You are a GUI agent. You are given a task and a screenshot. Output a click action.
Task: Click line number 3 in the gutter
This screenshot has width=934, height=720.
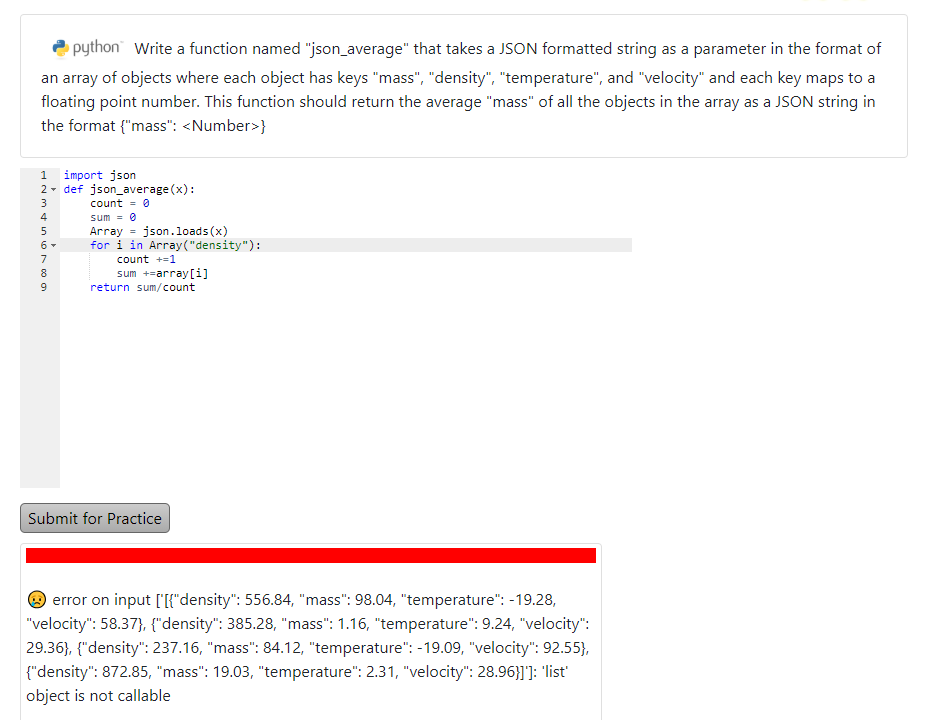coord(43,203)
